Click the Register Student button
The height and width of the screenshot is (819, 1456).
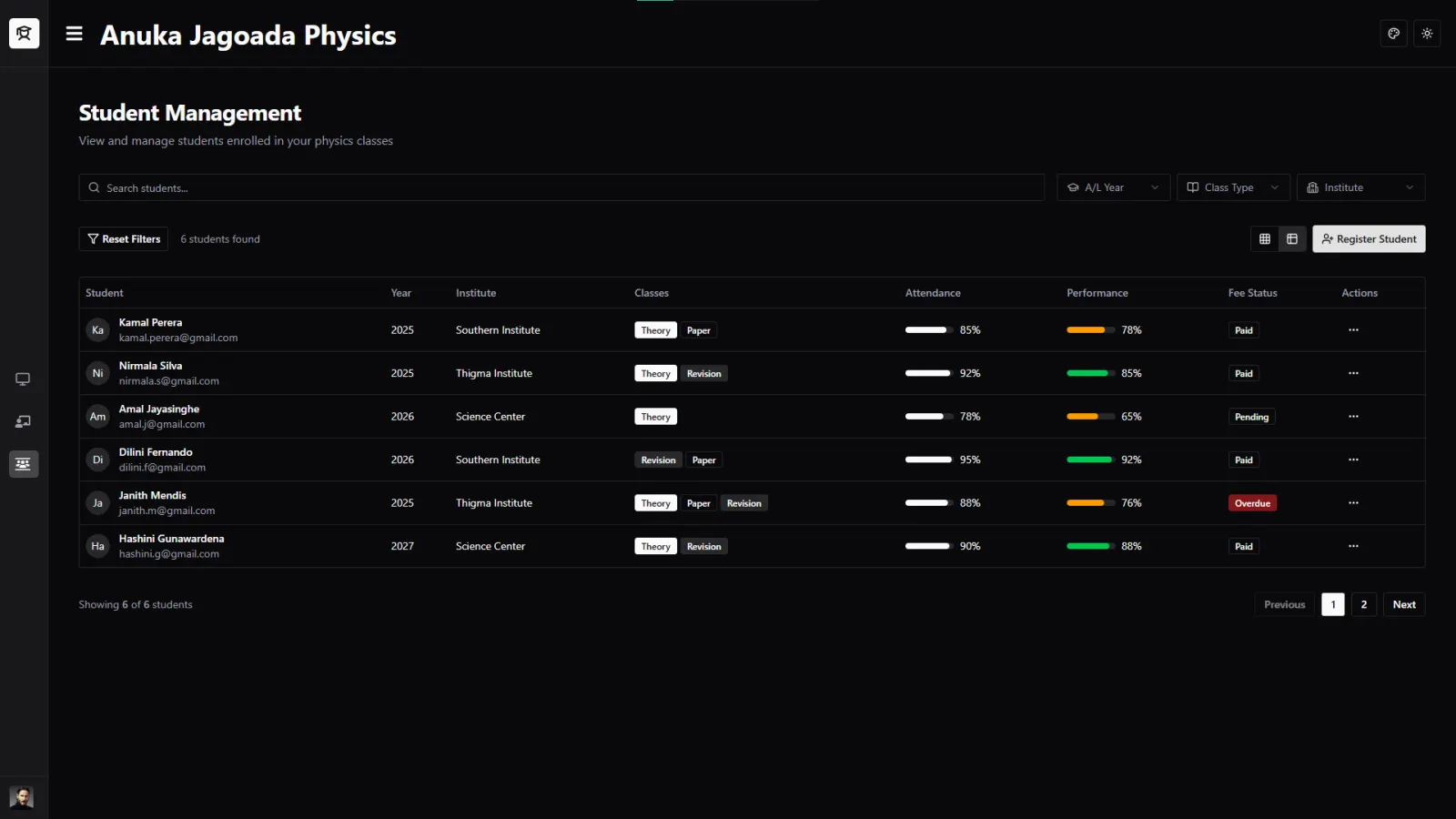(1369, 238)
